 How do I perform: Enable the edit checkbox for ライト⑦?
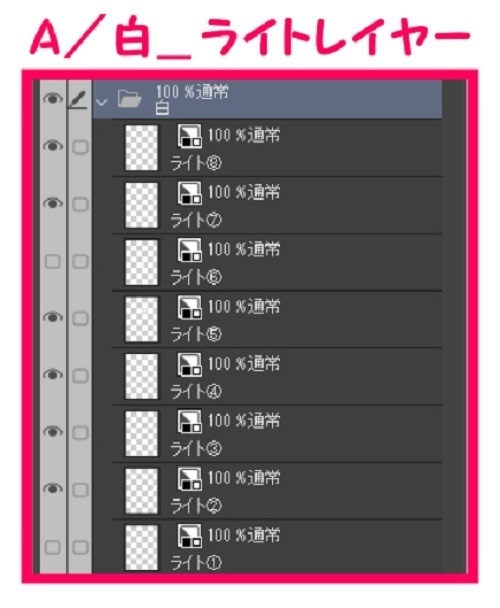click(80, 204)
